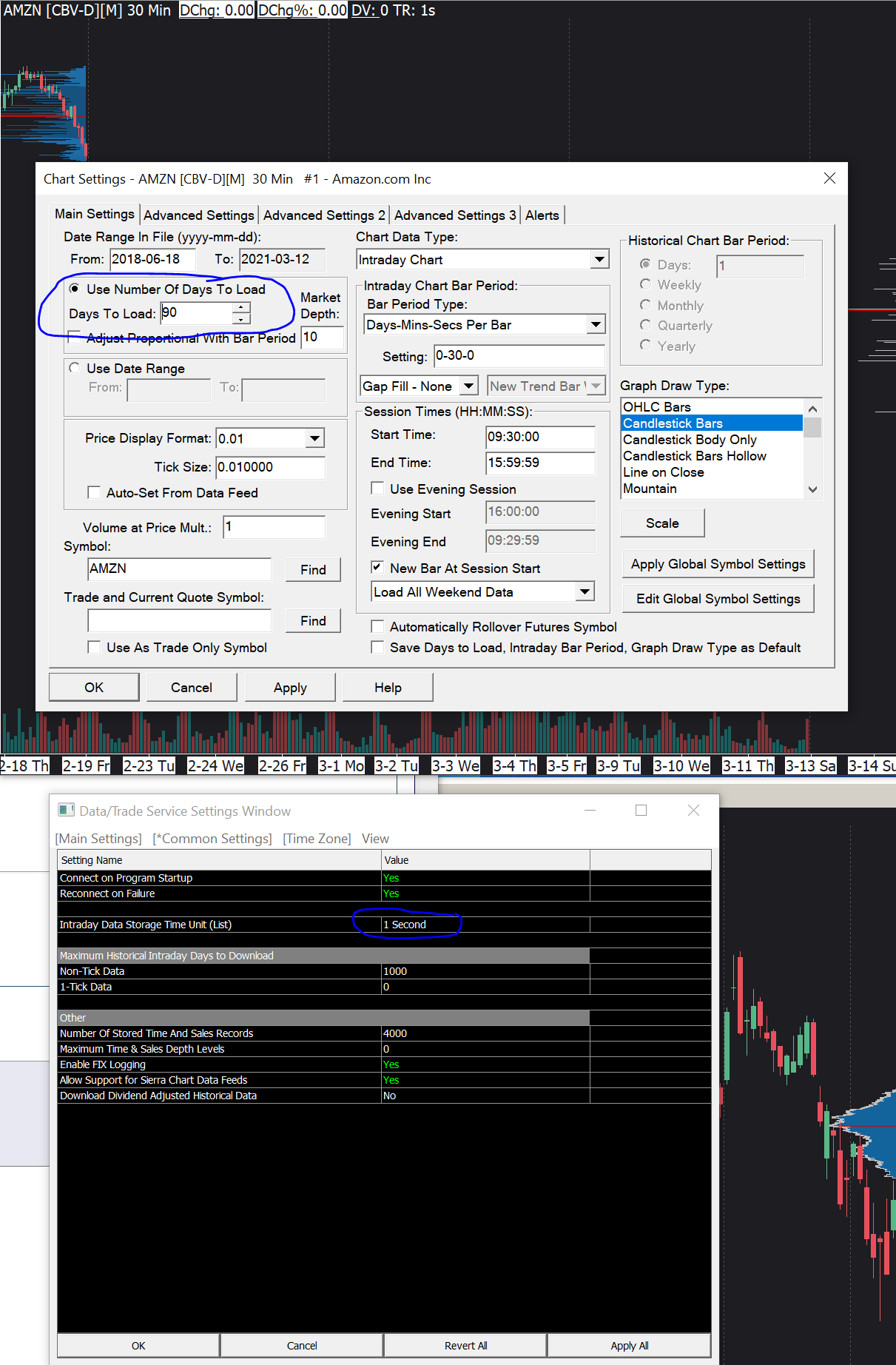Expand Gap Fill - None dropdown
896x1365 pixels.
tap(469, 386)
